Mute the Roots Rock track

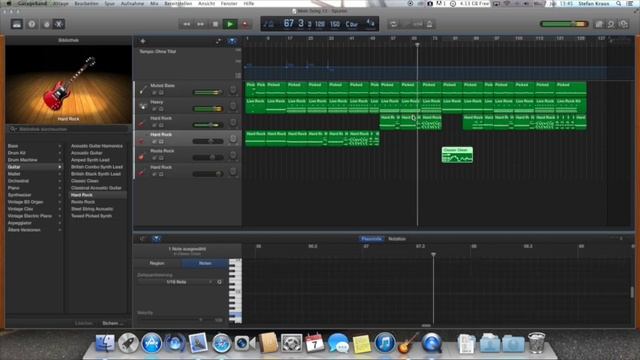click(x=154, y=158)
